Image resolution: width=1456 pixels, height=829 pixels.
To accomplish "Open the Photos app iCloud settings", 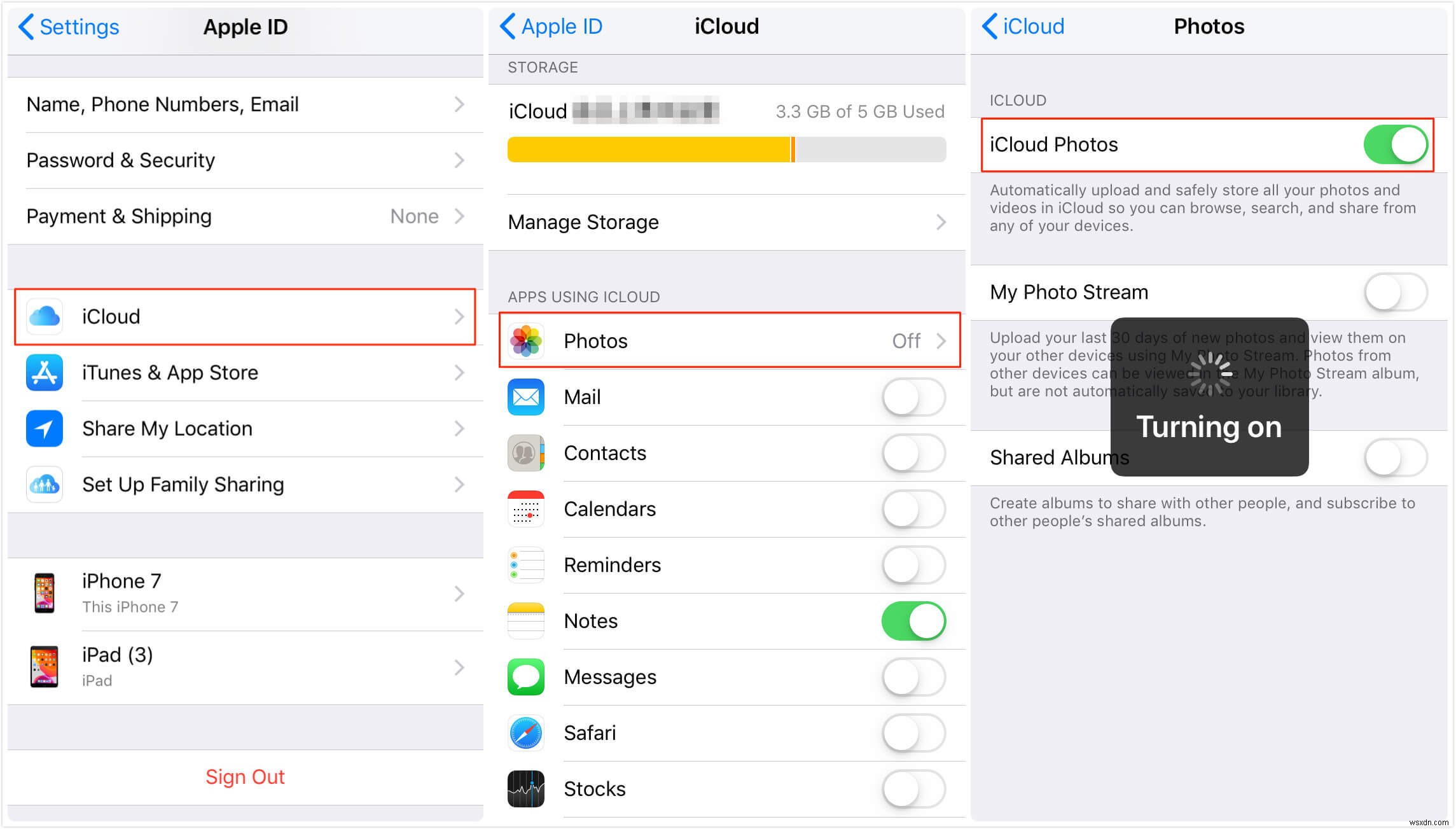I will (x=728, y=340).
